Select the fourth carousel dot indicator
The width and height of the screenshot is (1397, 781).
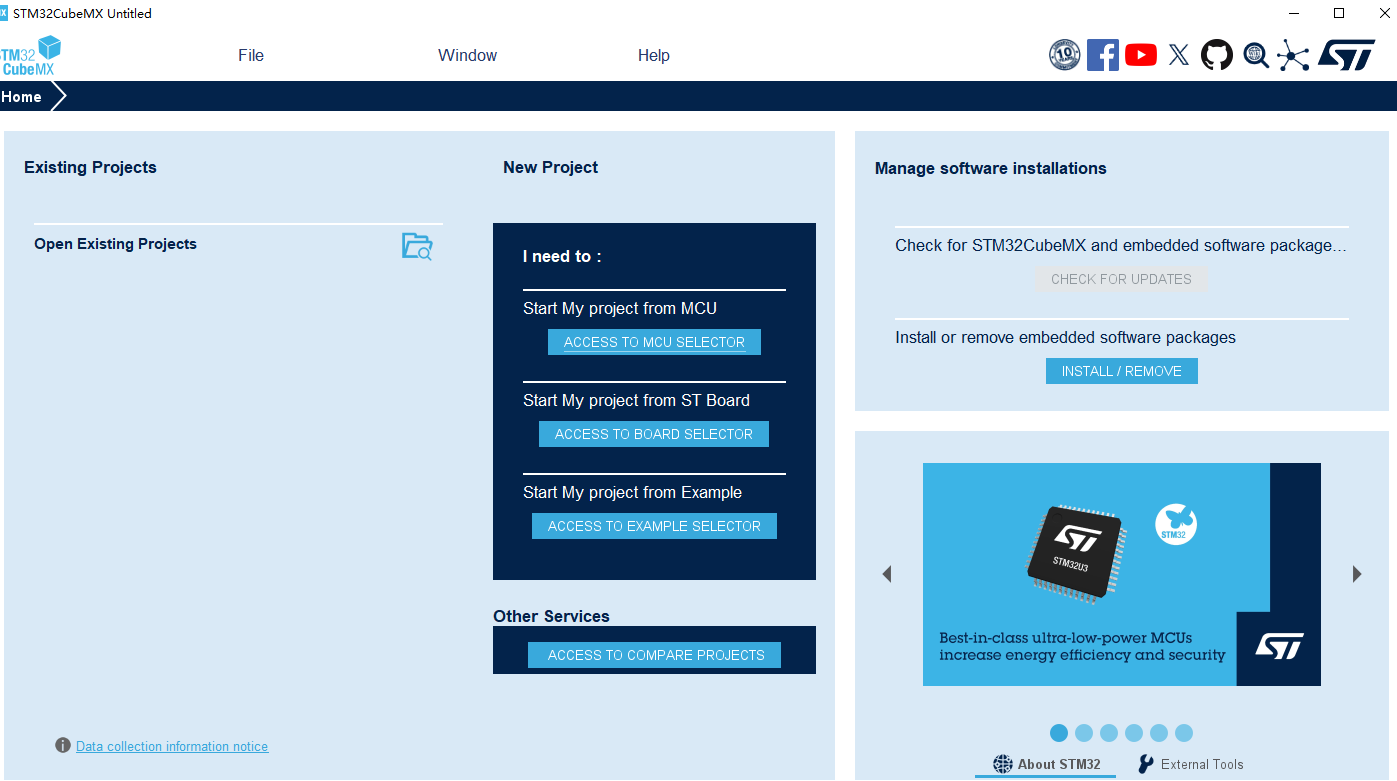[x=1134, y=733]
